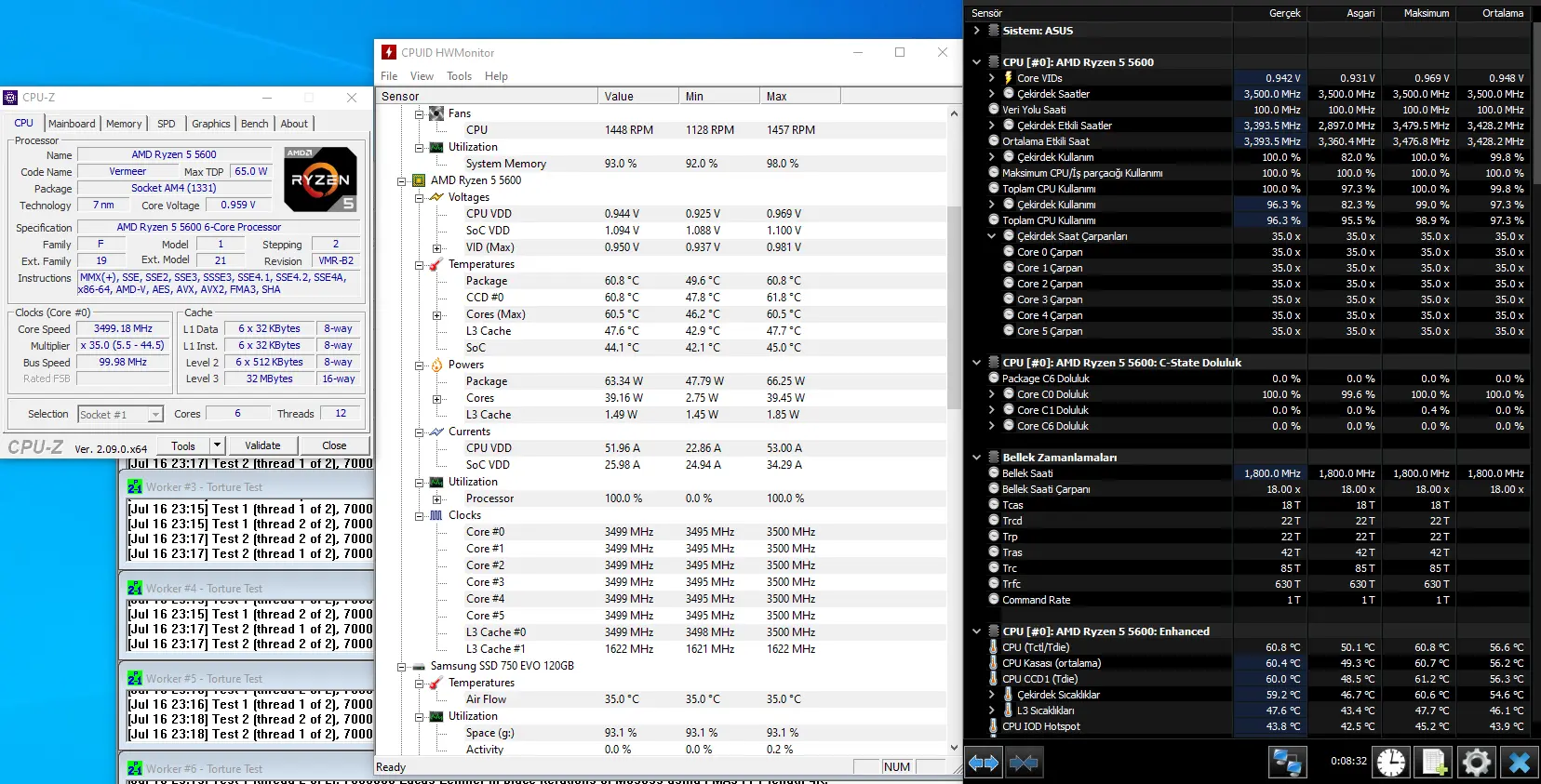1541x784 pixels.
Task: Open the Help menu in HWMonitor
Action: tap(496, 76)
